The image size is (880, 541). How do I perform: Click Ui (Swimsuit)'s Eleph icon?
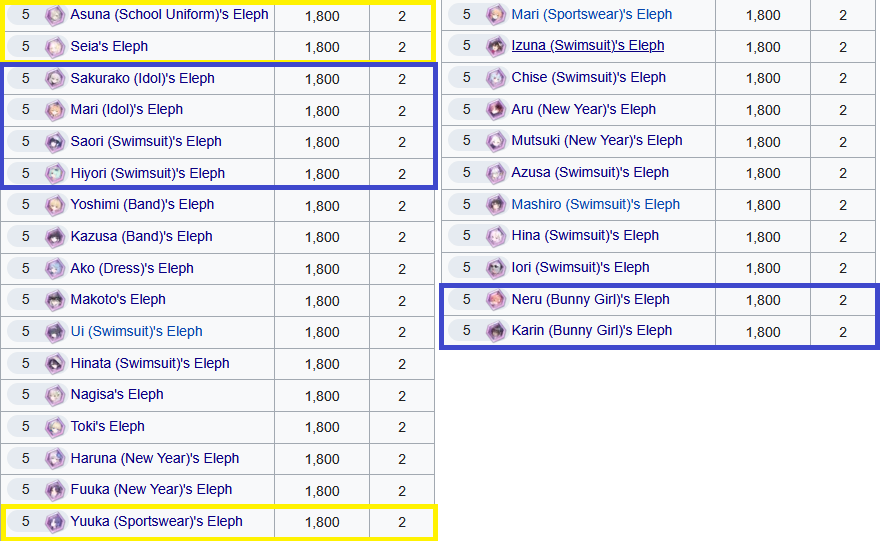pos(55,332)
